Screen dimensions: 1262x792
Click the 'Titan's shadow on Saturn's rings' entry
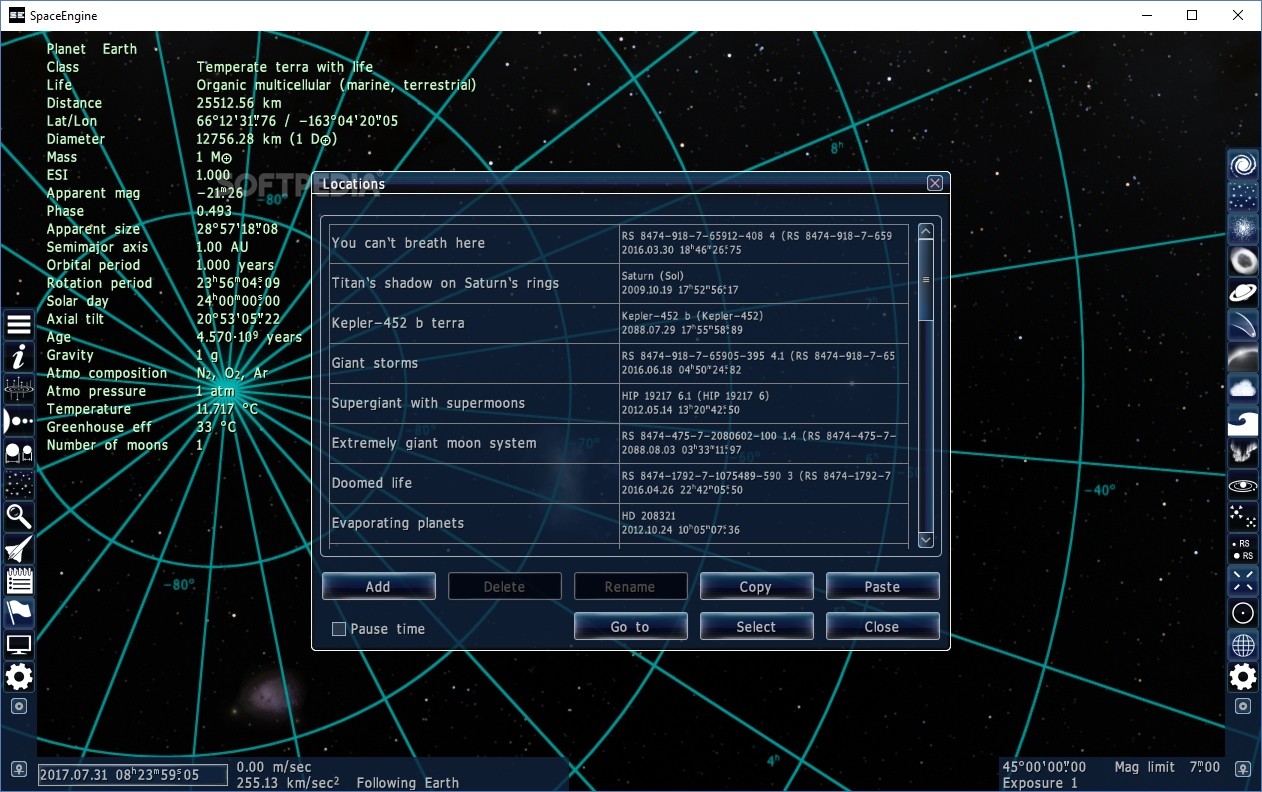(x=470, y=282)
